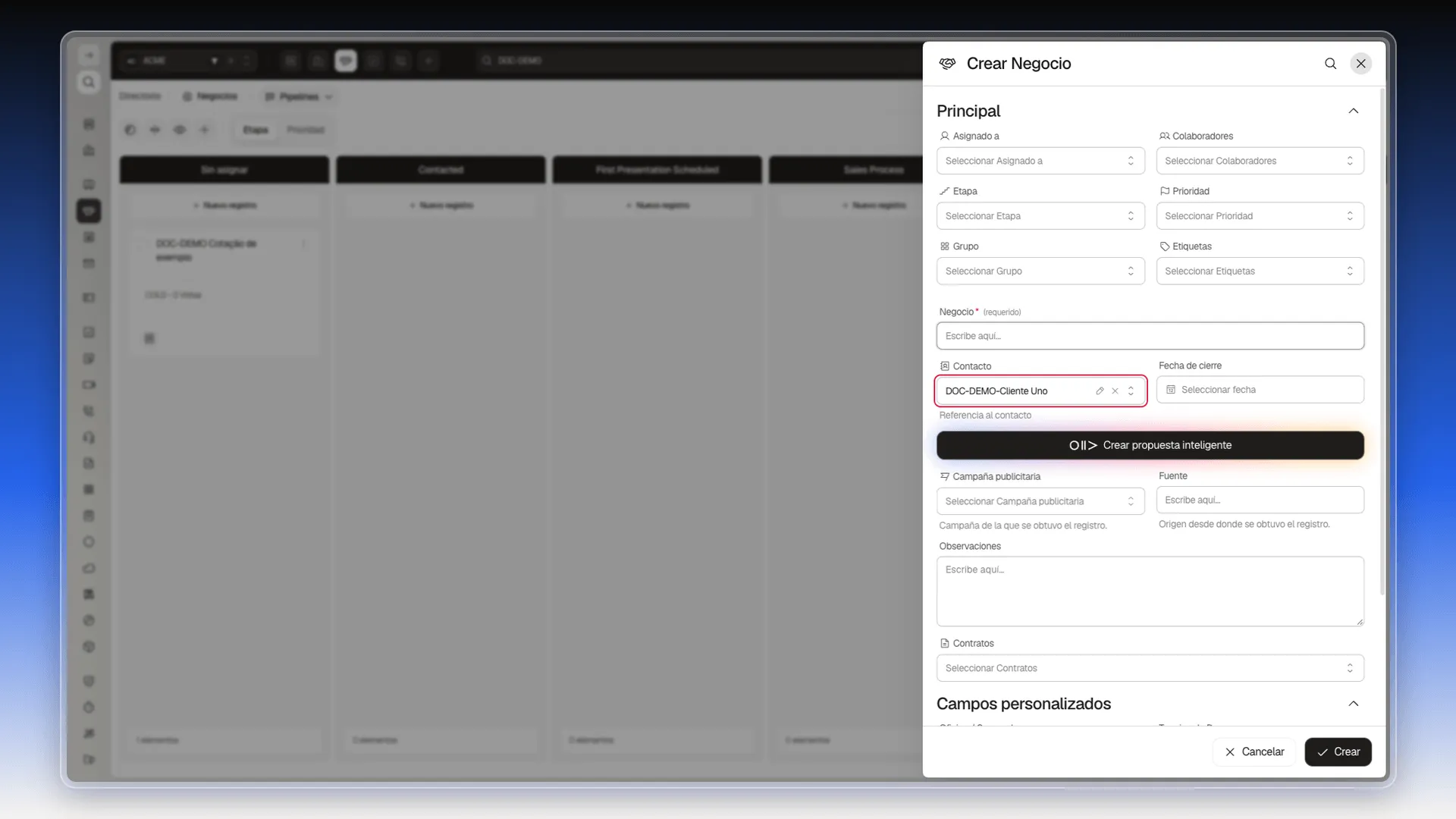Switch to the Etapa tab in background board

[x=256, y=130]
